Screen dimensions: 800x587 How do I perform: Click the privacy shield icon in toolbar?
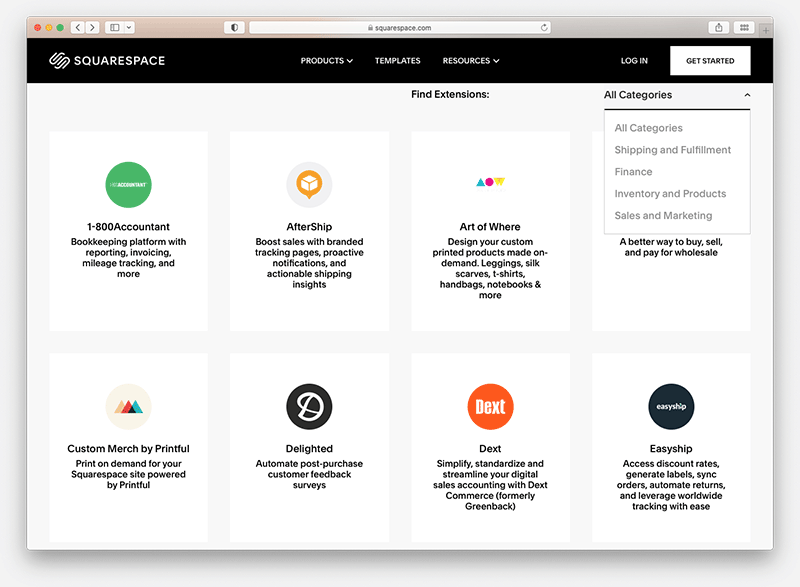click(x=234, y=28)
